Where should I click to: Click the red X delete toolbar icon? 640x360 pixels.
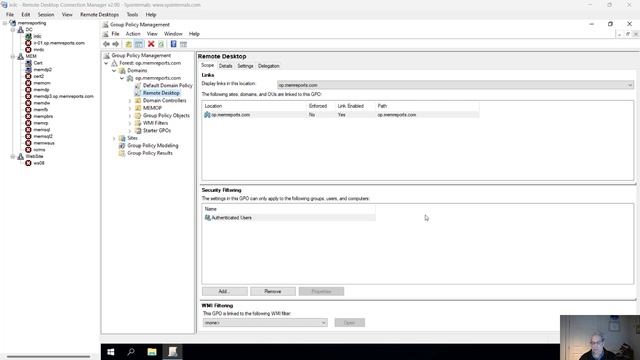(151, 44)
